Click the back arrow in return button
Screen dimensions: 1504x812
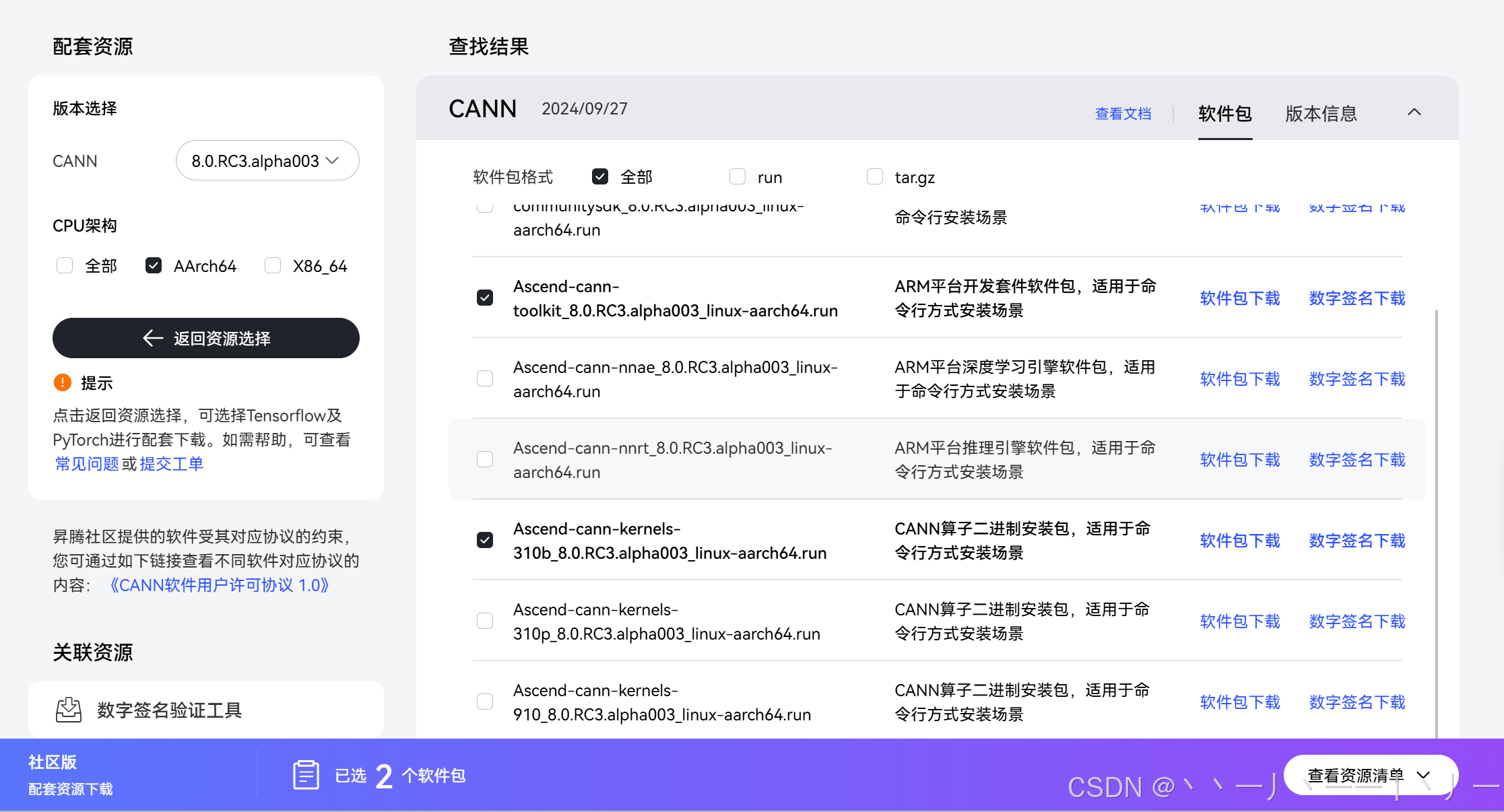click(x=154, y=338)
